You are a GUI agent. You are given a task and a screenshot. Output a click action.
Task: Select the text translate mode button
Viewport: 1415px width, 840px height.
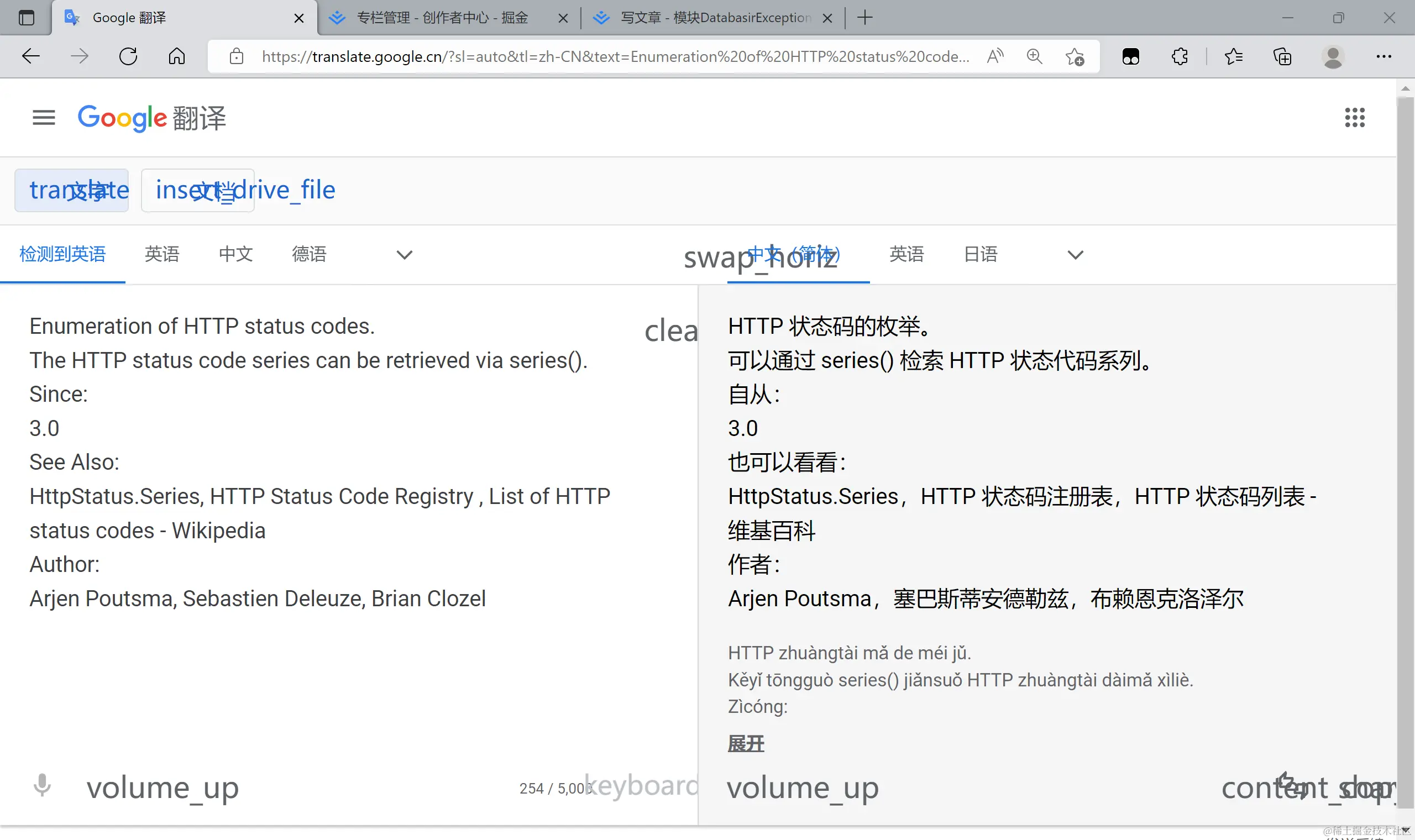pos(72,190)
